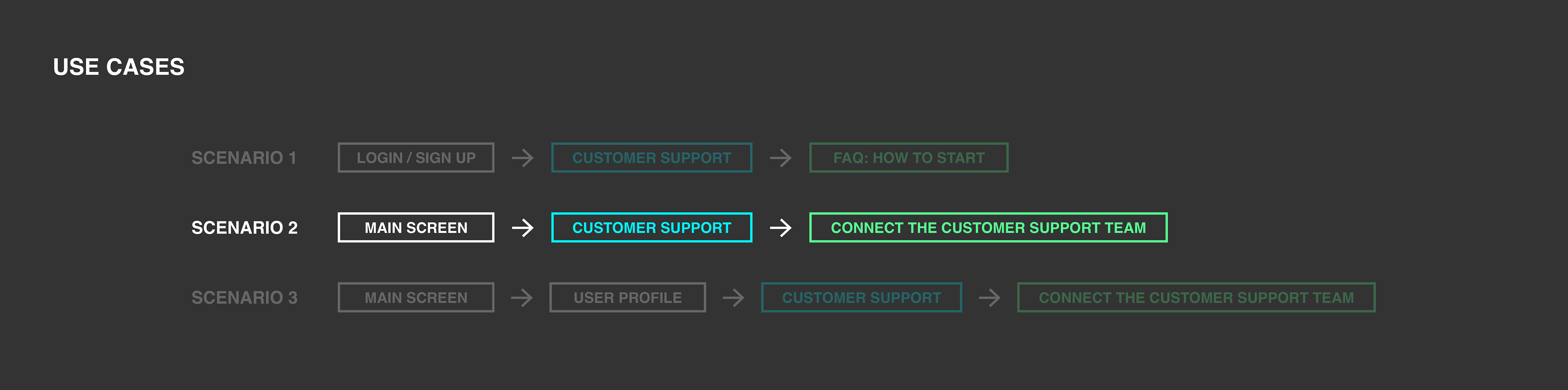Click arrow after Login / Sign Up box
This screenshot has height=390, width=1568.
click(x=522, y=158)
